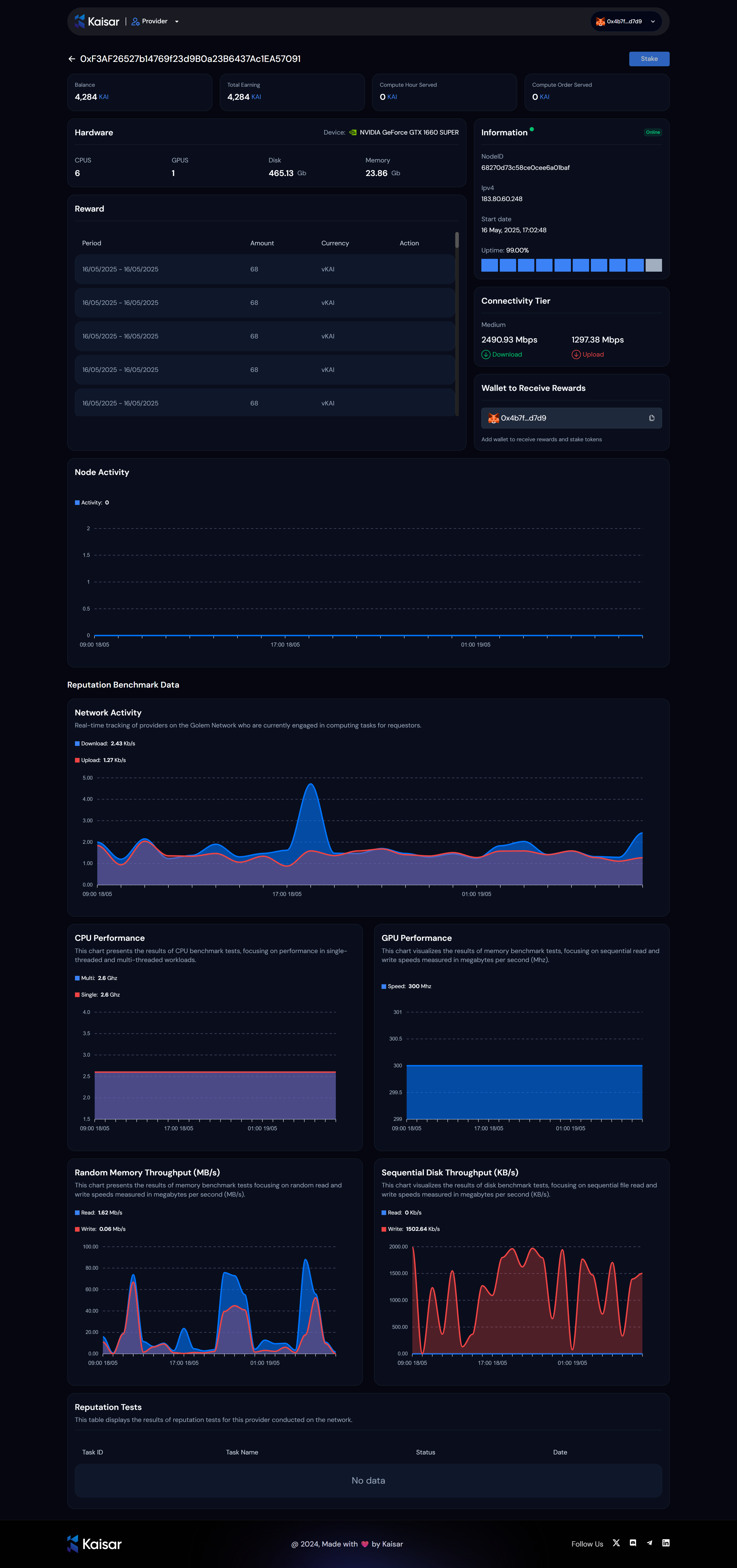Click the Kaisar logo in footer
This screenshot has height=1568, width=737.
pyautogui.click(x=94, y=1544)
